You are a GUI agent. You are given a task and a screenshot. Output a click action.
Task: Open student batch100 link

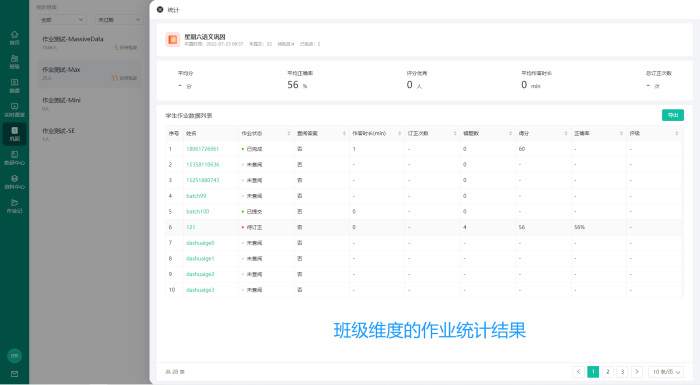point(197,211)
